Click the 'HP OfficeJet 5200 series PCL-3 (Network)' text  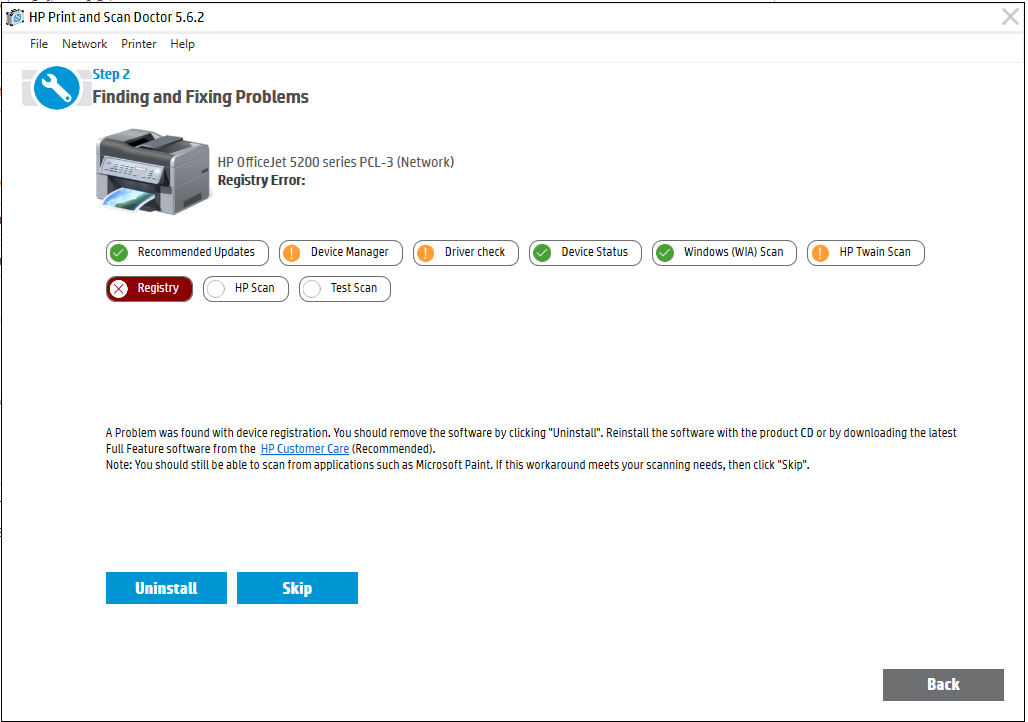[x=336, y=162]
